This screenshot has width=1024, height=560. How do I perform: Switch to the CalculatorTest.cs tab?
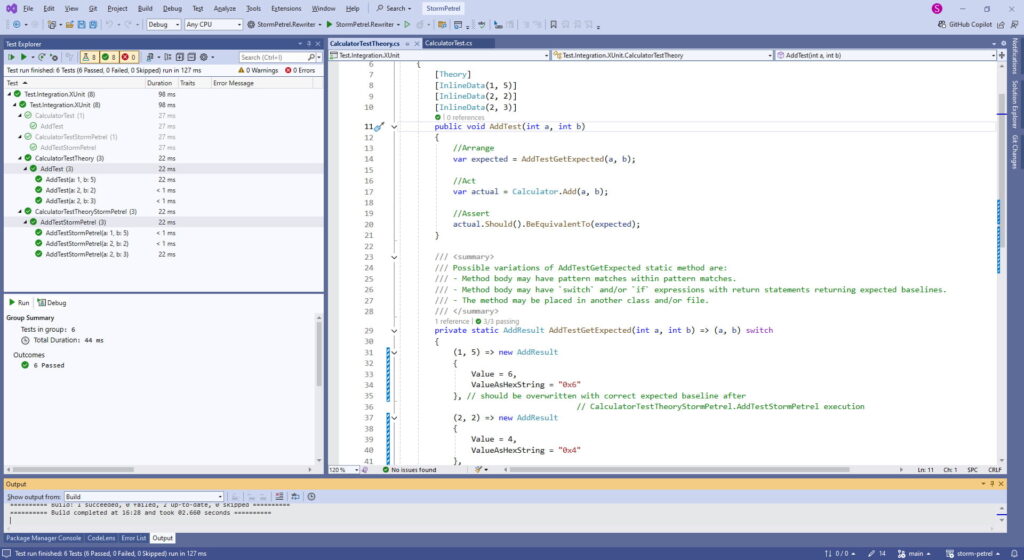tap(448, 43)
